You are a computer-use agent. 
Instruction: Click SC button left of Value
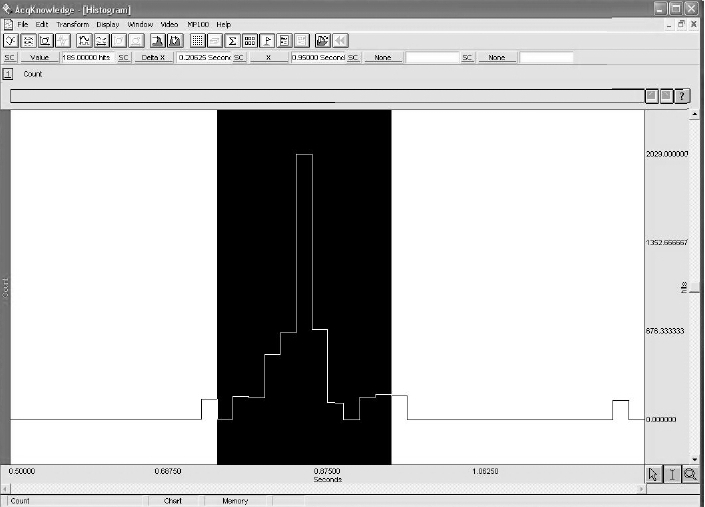coord(9,58)
